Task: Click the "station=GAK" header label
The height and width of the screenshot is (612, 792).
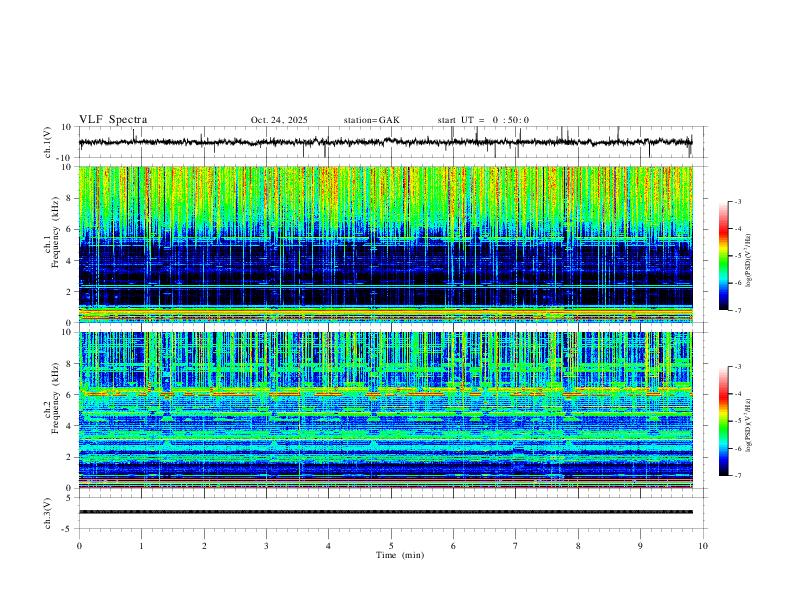Action: pyautogui.click(x=371, y=120)
